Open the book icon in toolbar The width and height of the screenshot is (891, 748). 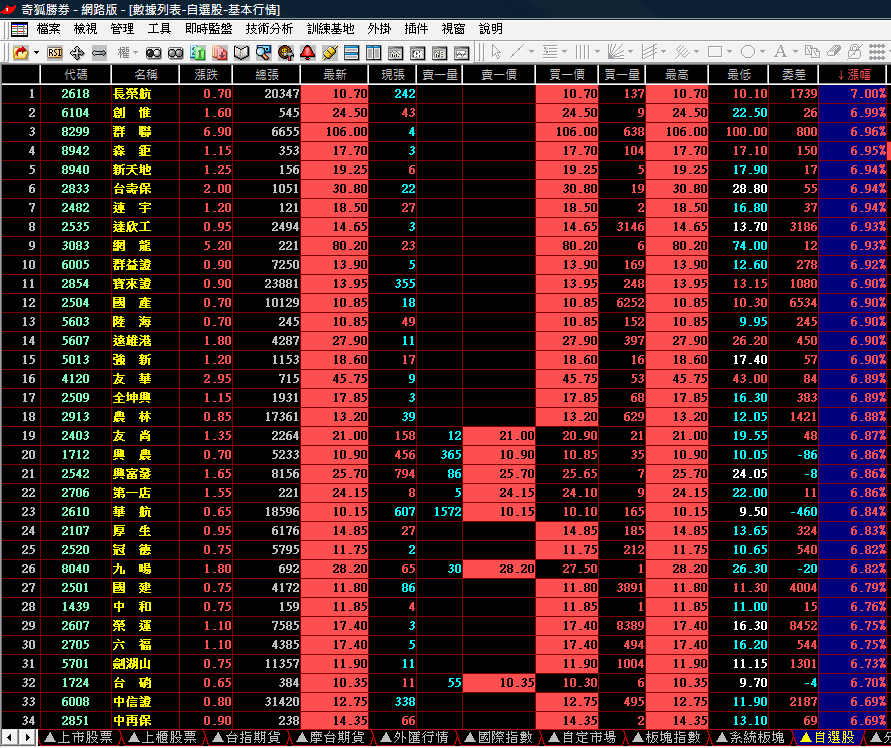click(x=242, y=53)
